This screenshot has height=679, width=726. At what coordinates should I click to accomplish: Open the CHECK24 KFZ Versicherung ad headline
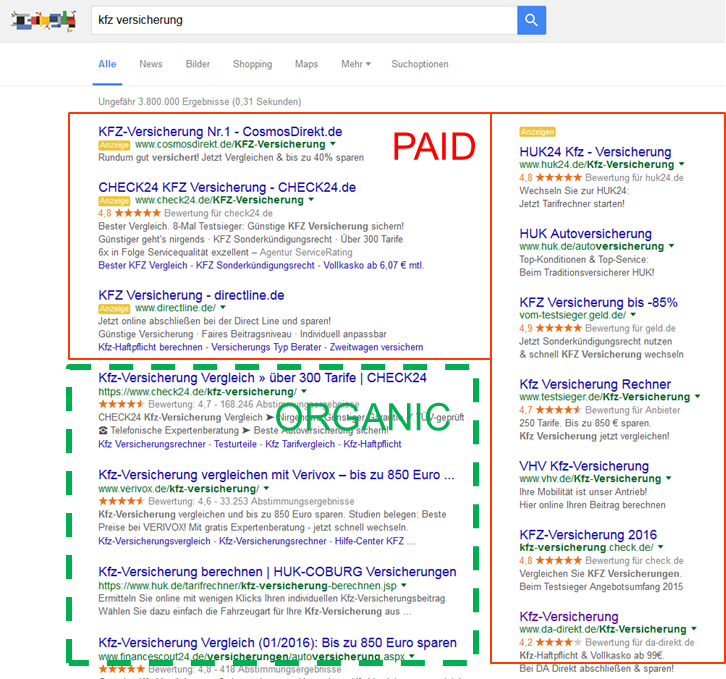227,187
